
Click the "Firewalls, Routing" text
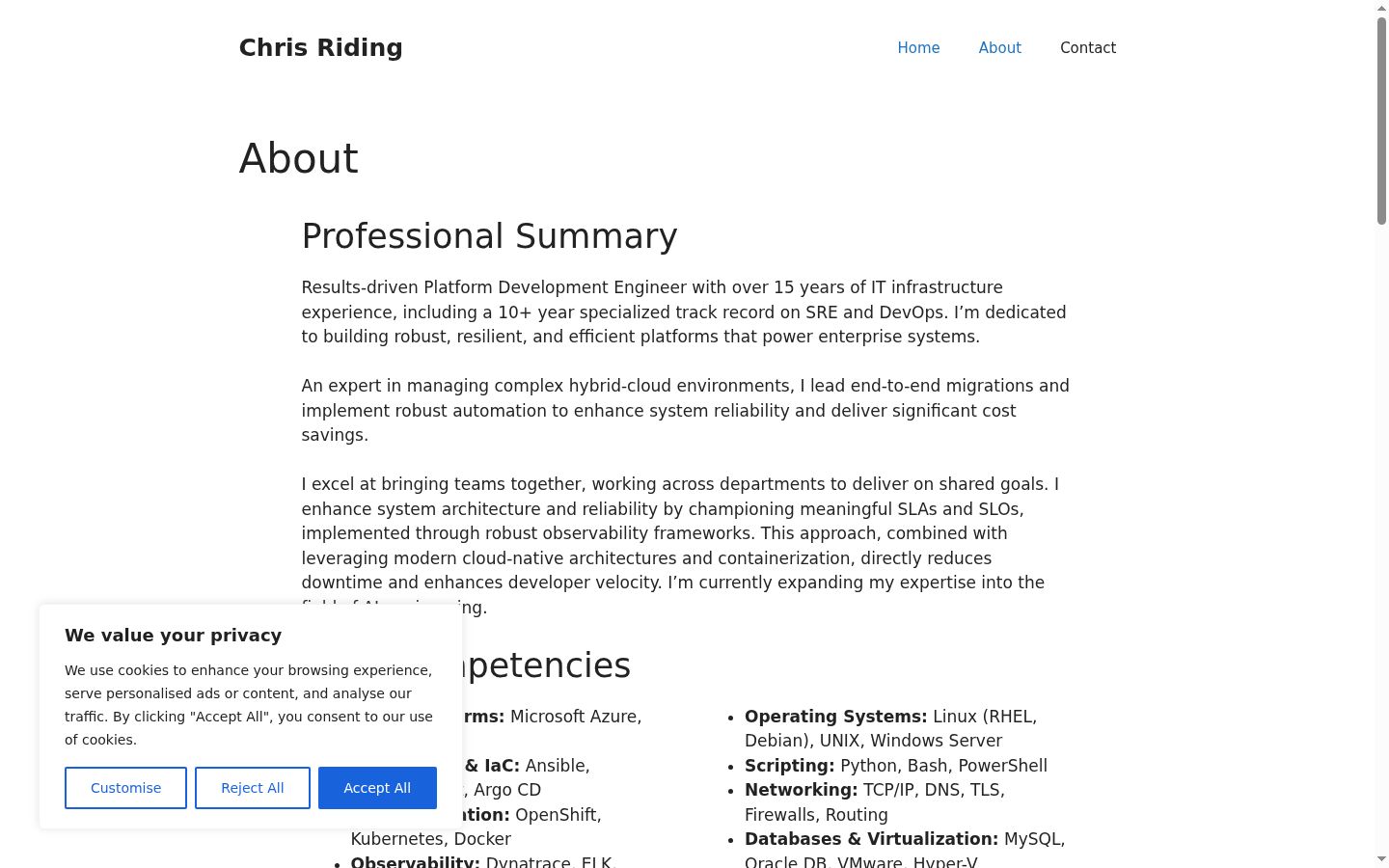click(816, 815)
